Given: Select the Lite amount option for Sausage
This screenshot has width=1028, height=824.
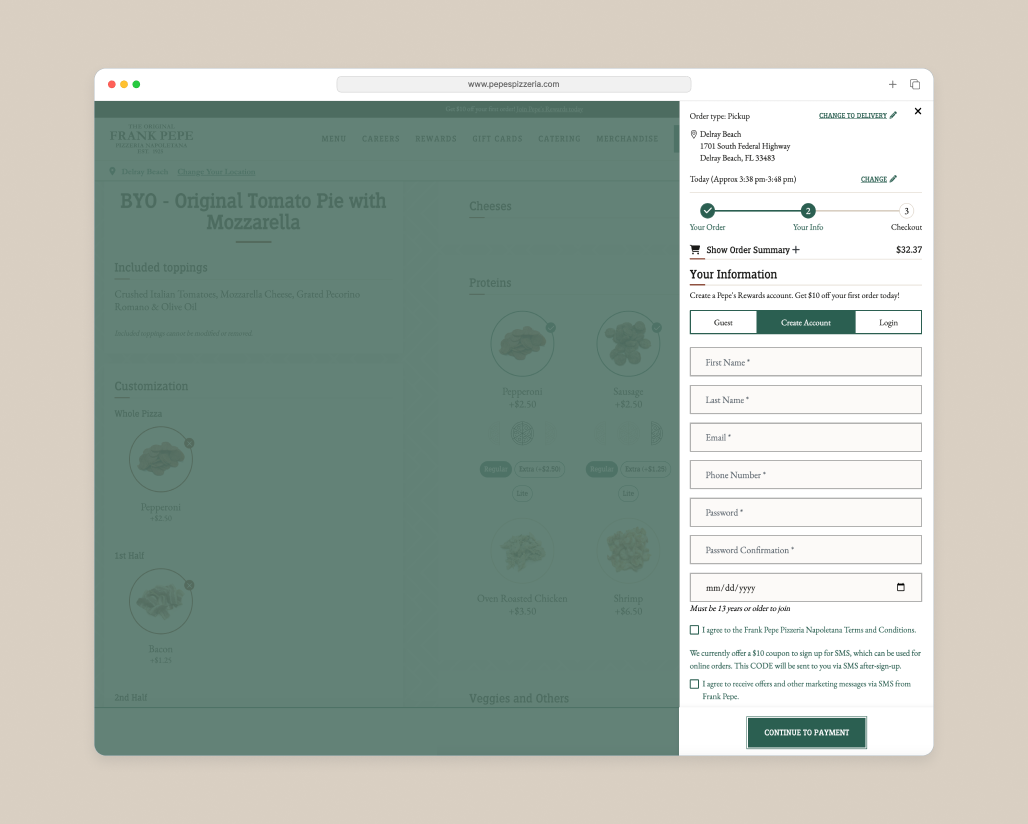Looking at the screenshot, I should point(628,493).
